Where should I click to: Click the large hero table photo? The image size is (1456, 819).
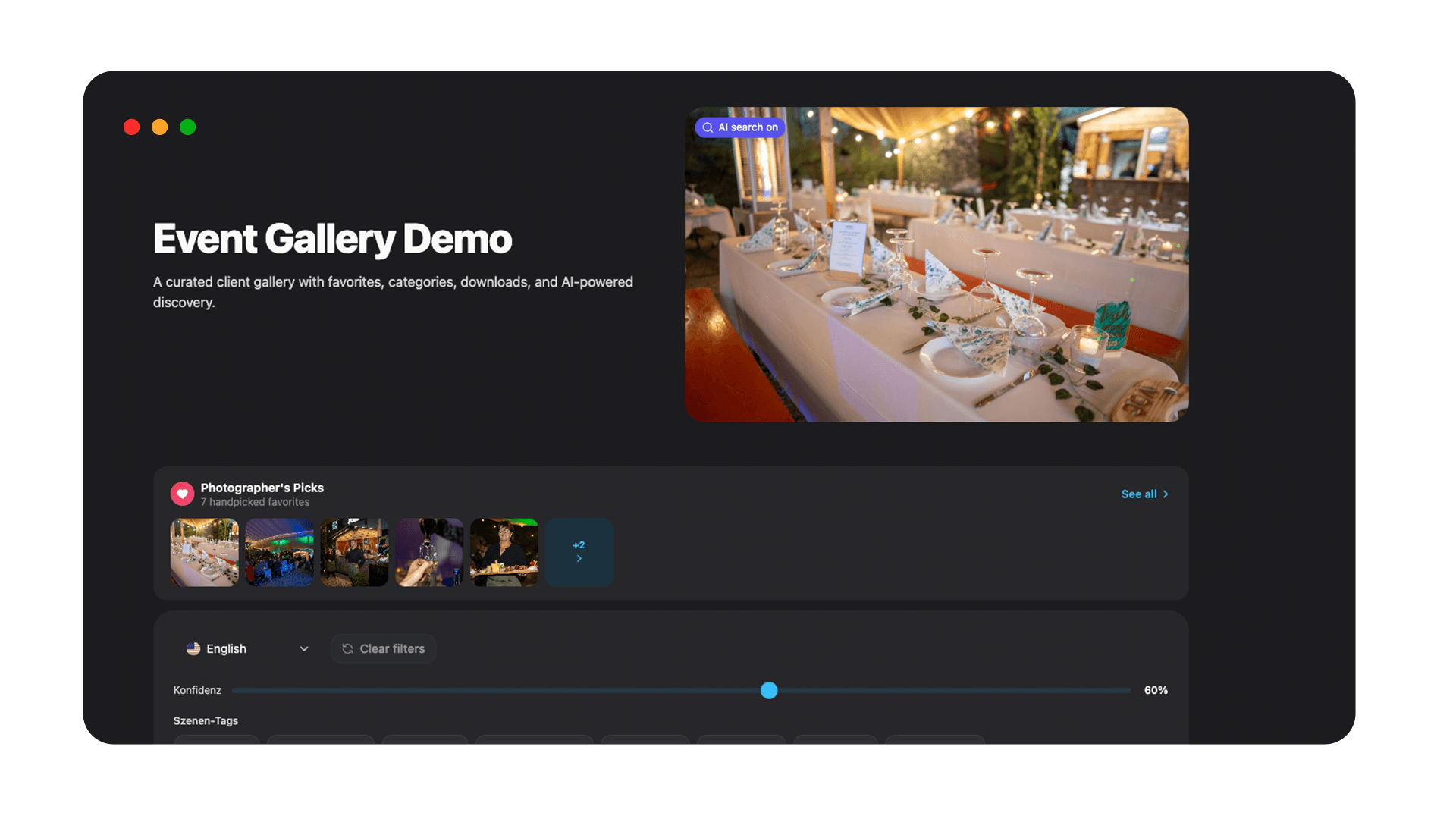pyautogui.click(x=937, y=265)
